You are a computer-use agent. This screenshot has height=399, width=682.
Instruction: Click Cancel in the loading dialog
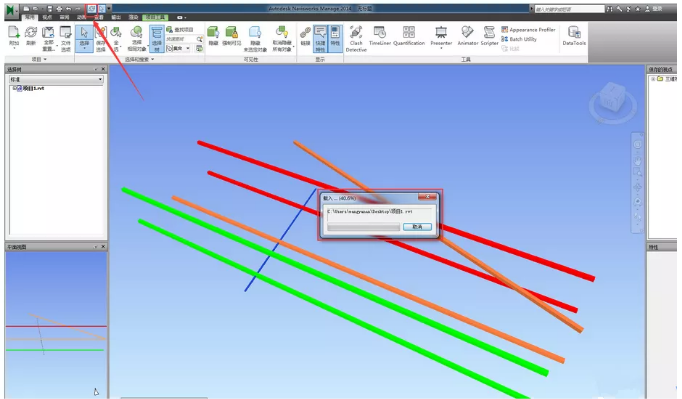(417, 227)
